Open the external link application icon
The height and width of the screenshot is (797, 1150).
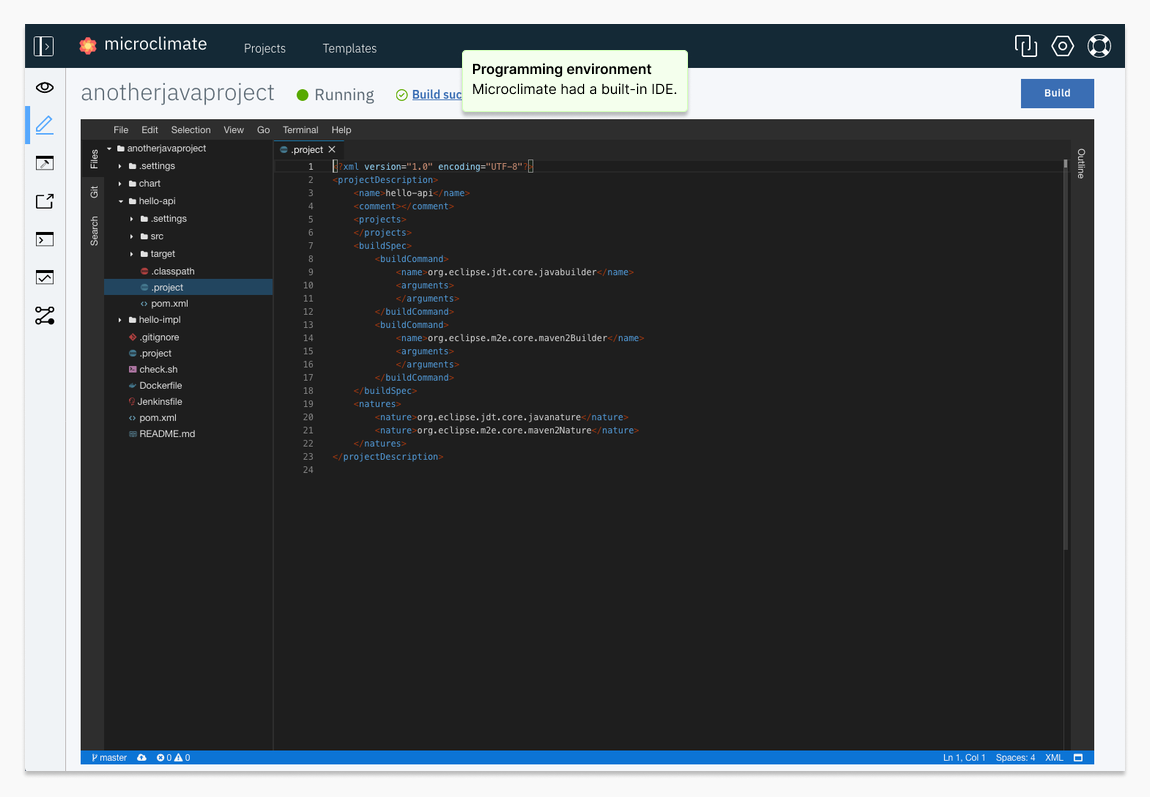click(44, 201)
